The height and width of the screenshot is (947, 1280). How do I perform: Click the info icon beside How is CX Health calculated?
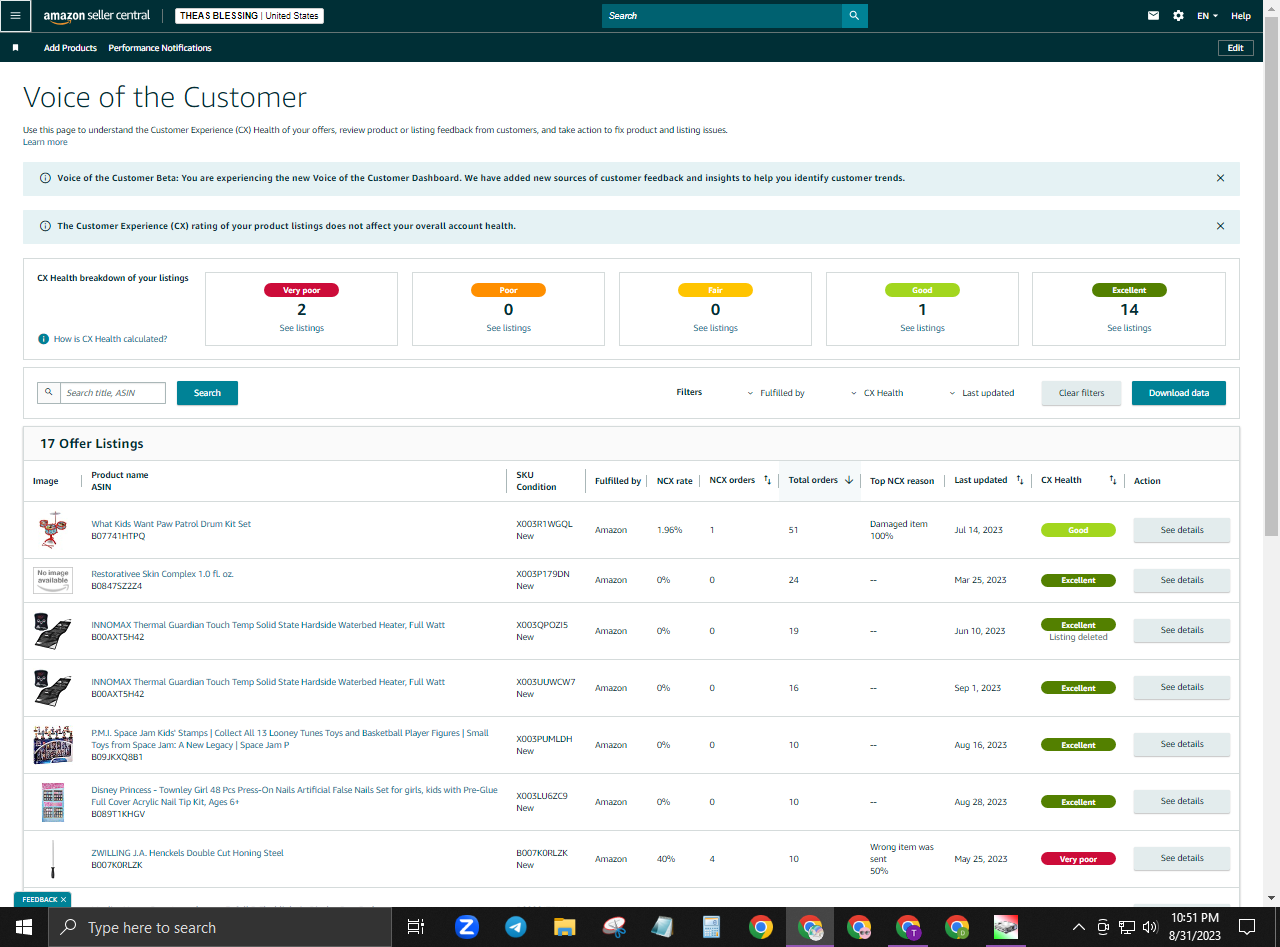pyautogui.click(x=43, y=339)
